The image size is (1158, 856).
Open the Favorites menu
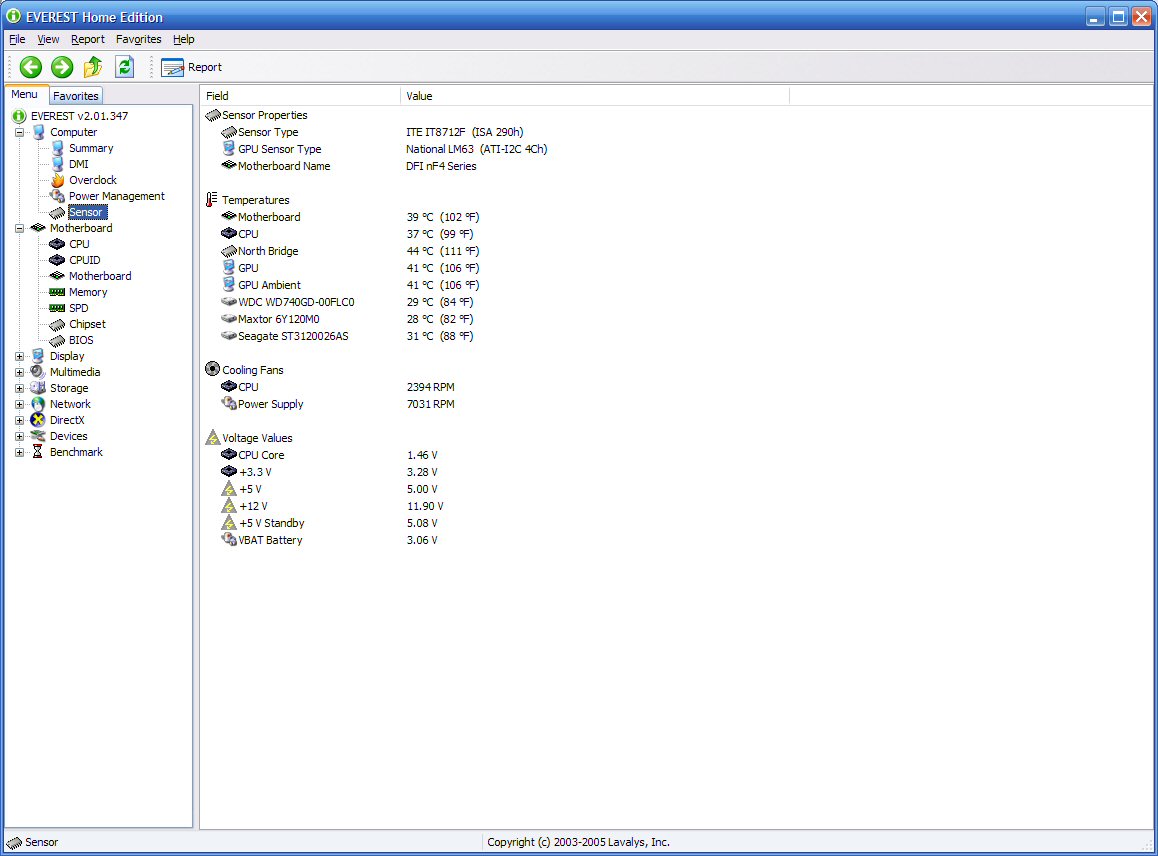138,39
